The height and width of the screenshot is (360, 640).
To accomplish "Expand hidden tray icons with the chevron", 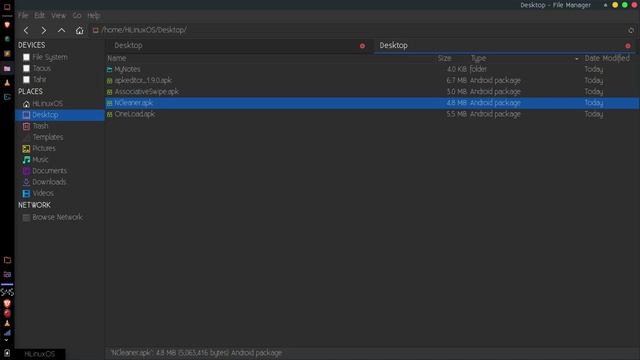I will tap(6, 340).
